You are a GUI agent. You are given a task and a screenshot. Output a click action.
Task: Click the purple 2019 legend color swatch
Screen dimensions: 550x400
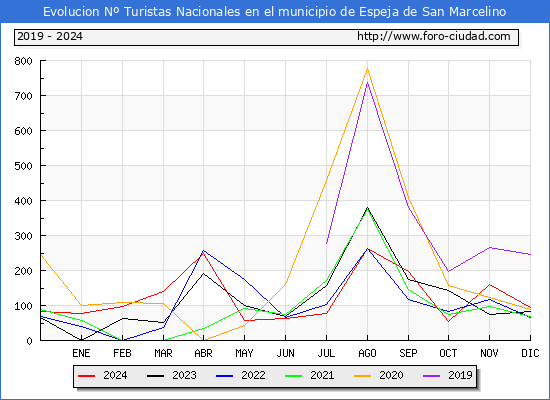(431, 376)
